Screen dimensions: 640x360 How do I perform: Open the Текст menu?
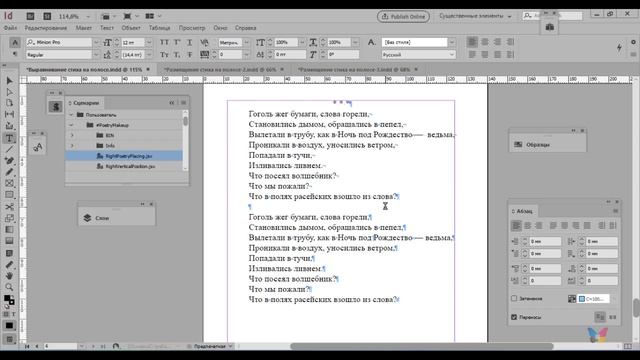pos(107,28)
